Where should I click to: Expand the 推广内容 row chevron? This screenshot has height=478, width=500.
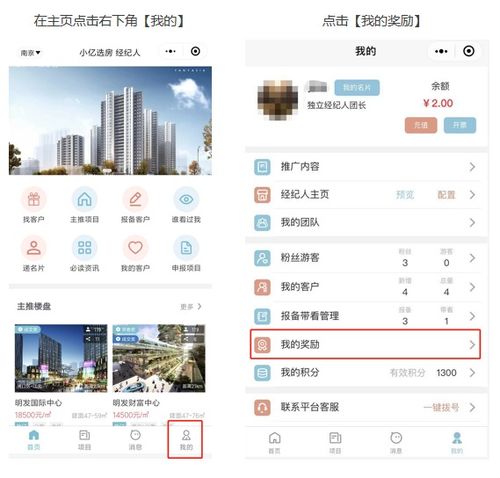472,167
